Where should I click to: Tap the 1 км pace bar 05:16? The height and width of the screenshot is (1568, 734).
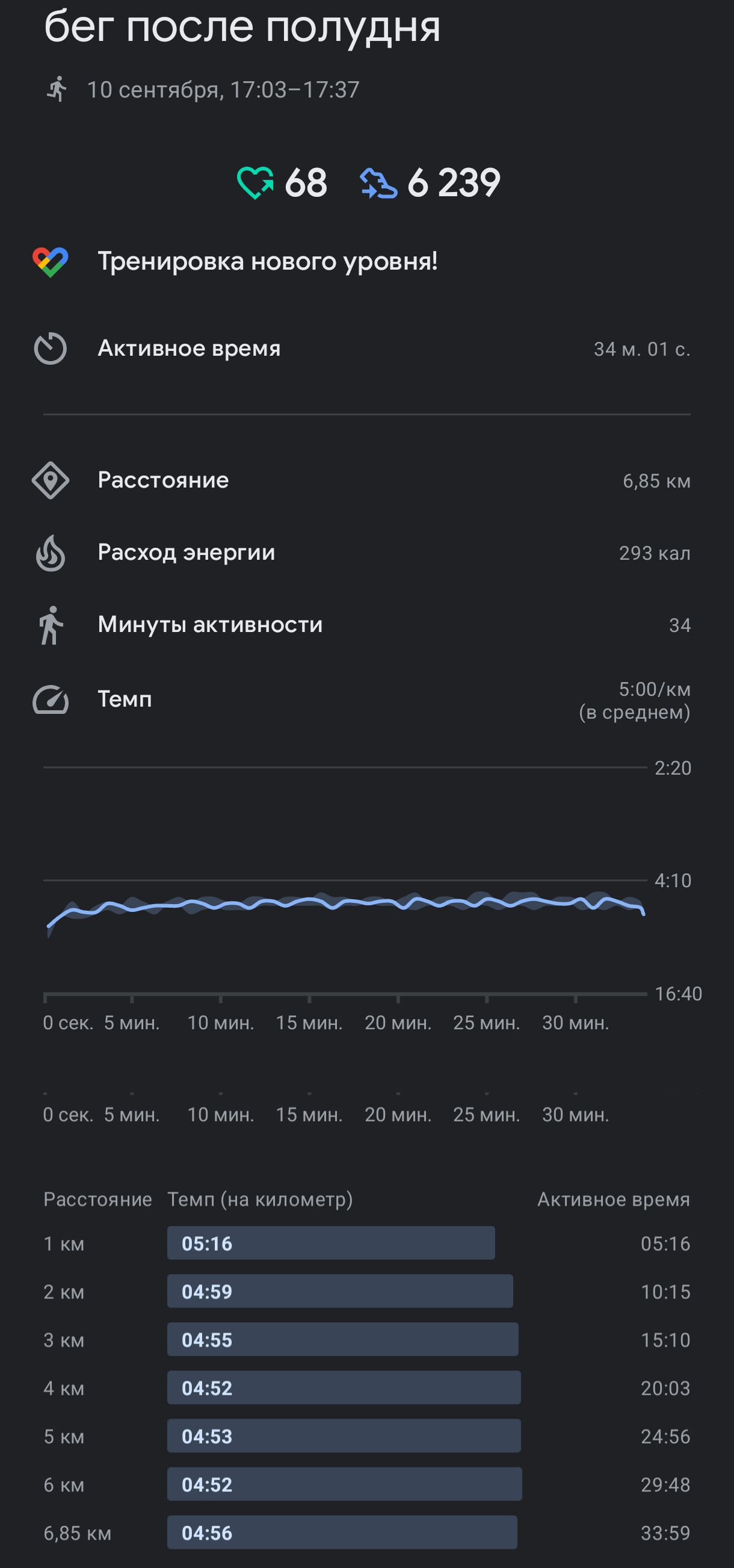[331, 1243]
